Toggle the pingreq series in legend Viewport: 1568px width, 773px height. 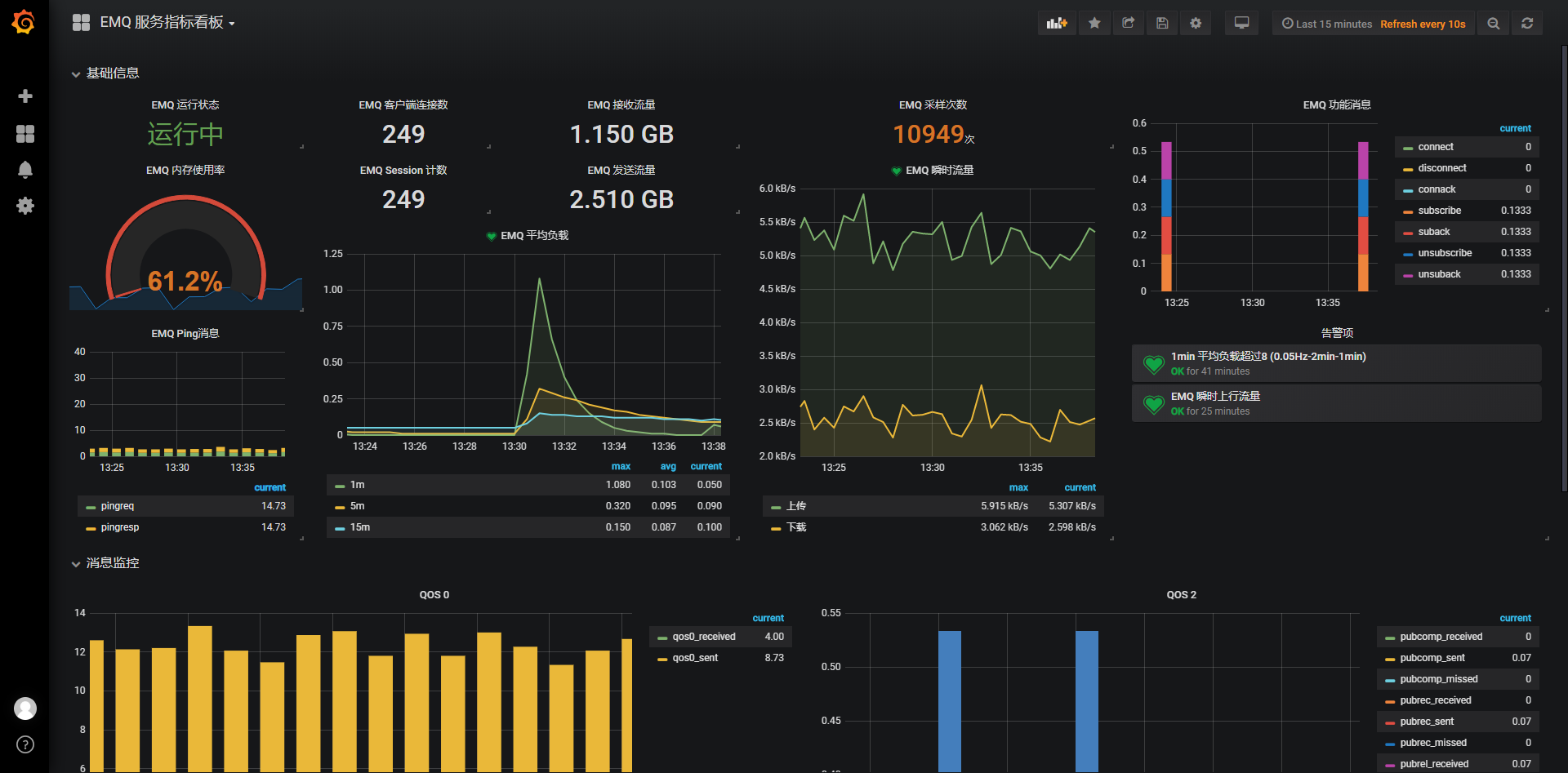(x=117, y=506)
